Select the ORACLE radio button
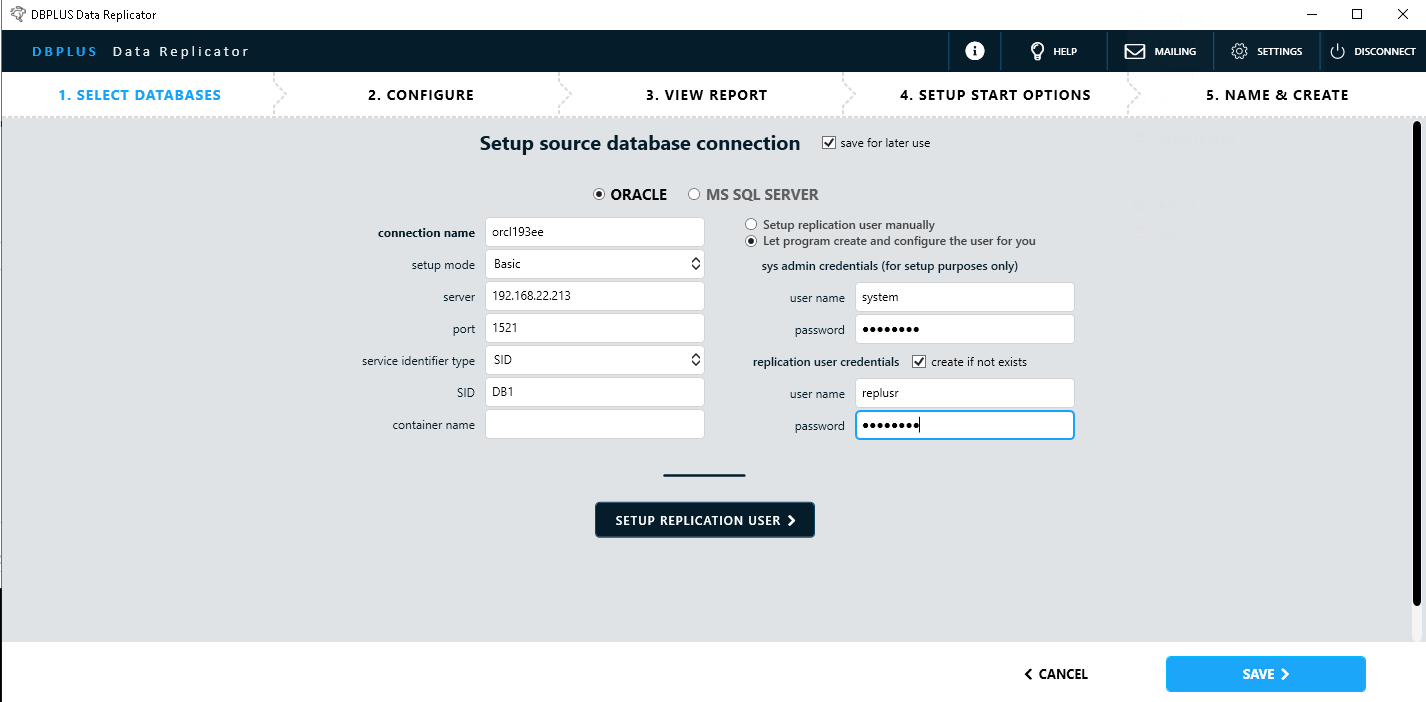Screen dimensions: 1426x702 pyautogui.click(x=599, y=194)
